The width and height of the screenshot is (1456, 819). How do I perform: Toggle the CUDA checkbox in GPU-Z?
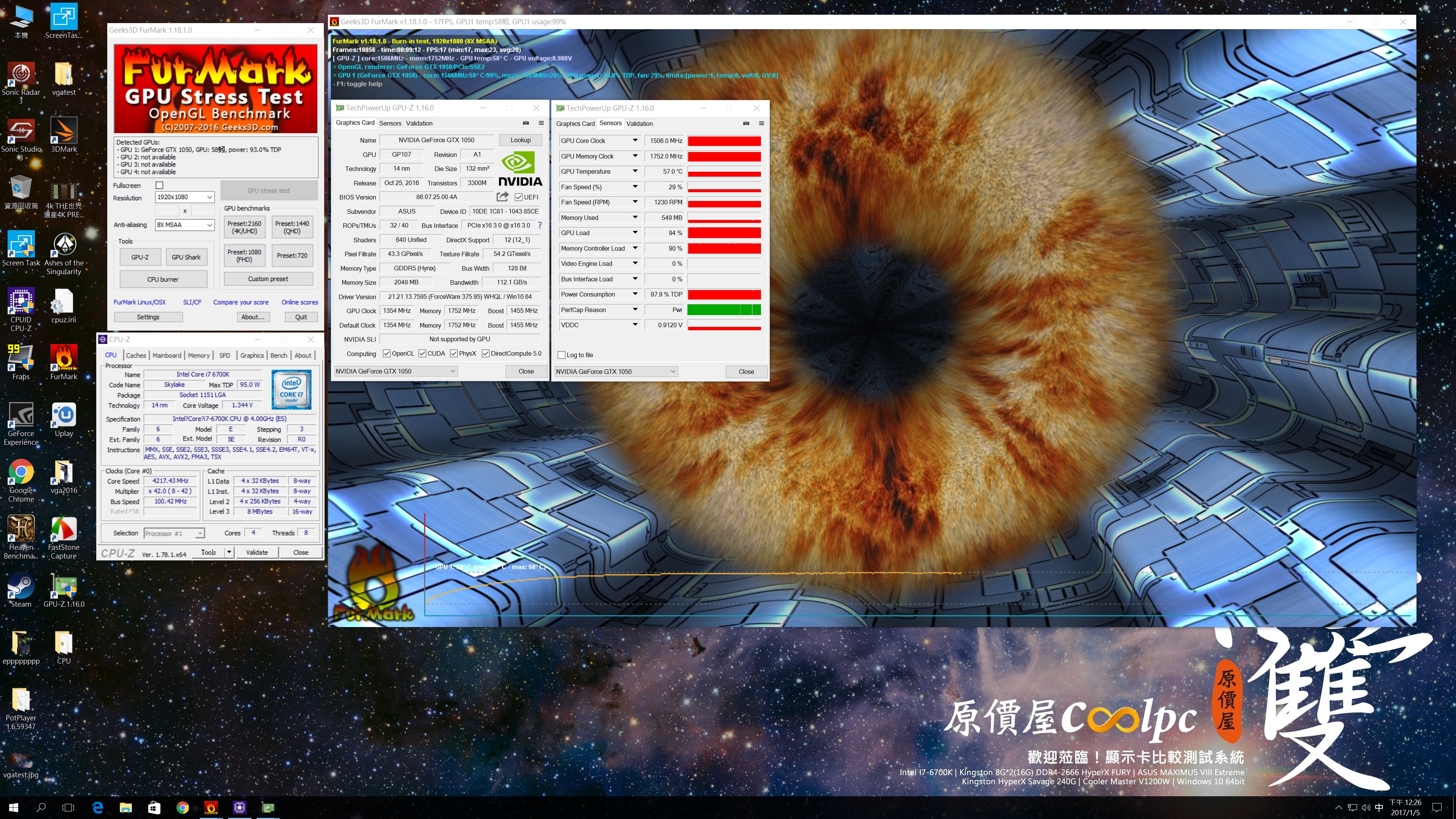click(x=422, y=353)
